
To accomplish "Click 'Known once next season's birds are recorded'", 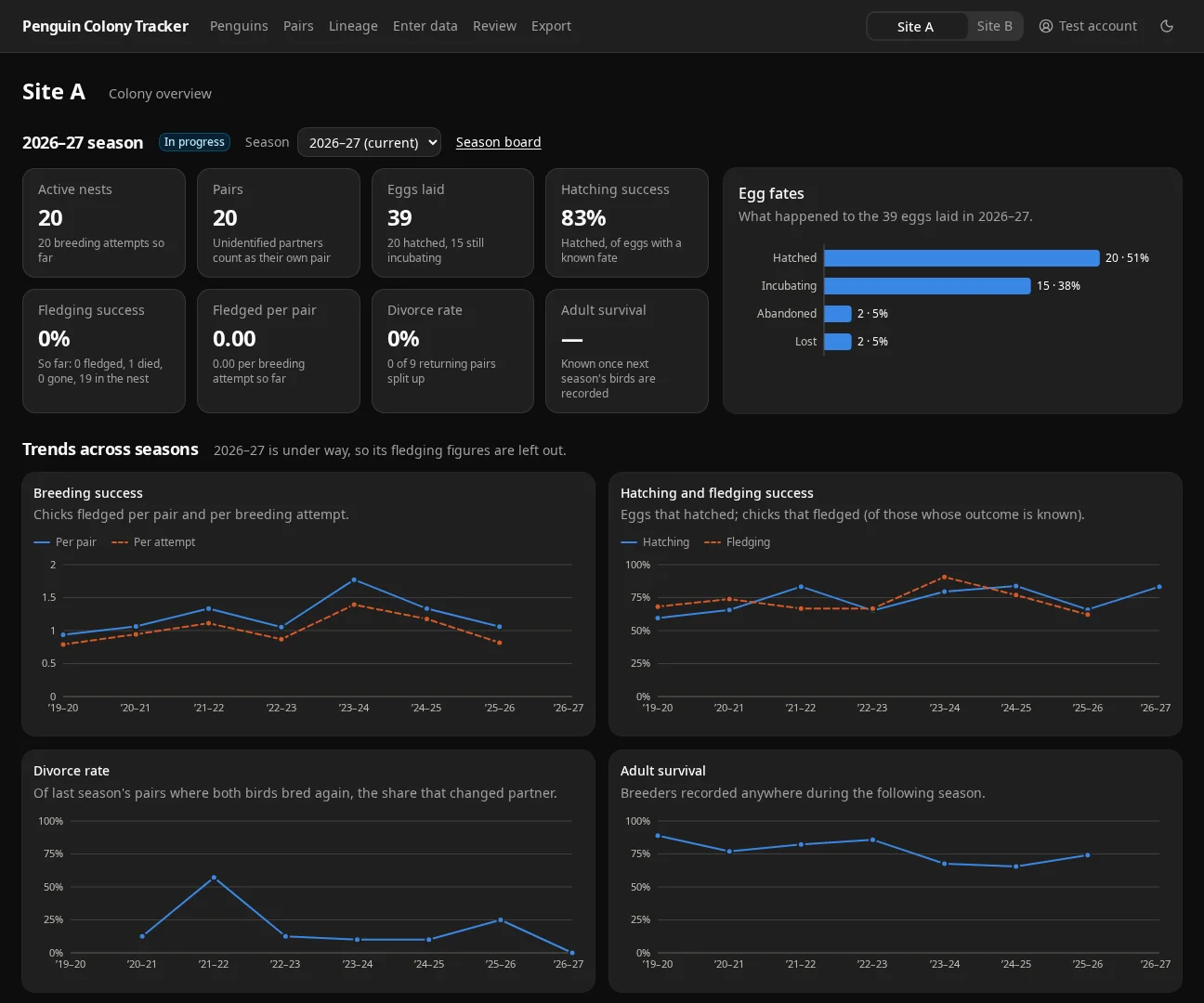I will coord(609,379).
